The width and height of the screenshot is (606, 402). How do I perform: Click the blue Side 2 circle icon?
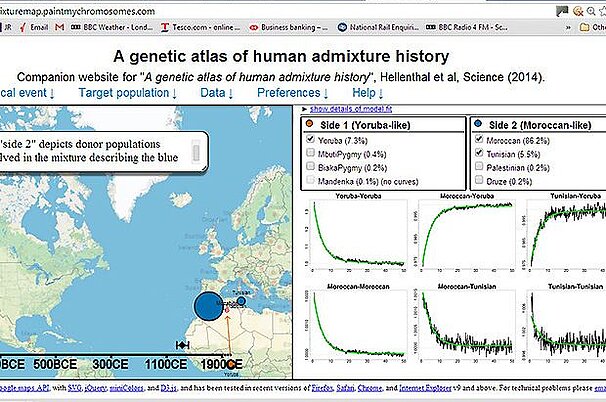477,123
